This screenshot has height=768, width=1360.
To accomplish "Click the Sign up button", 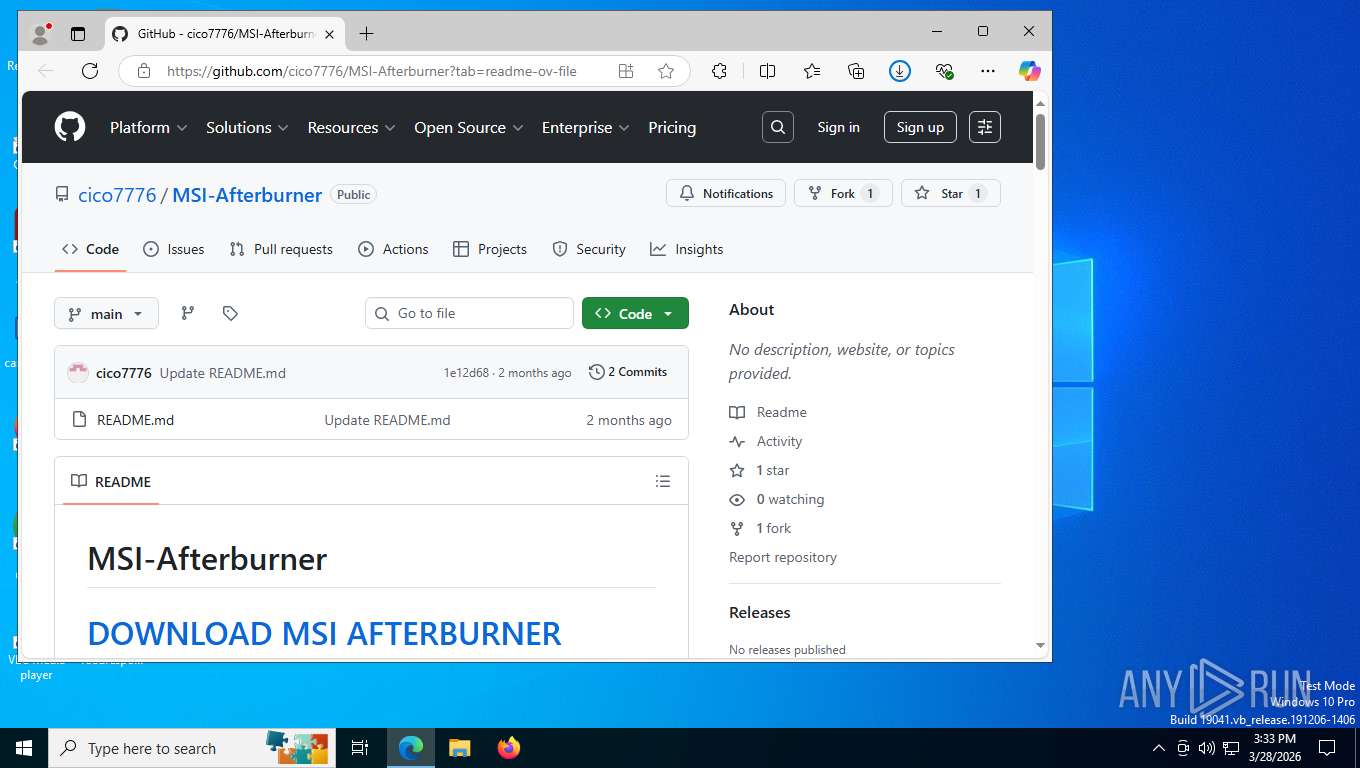I will click(920, 127).
